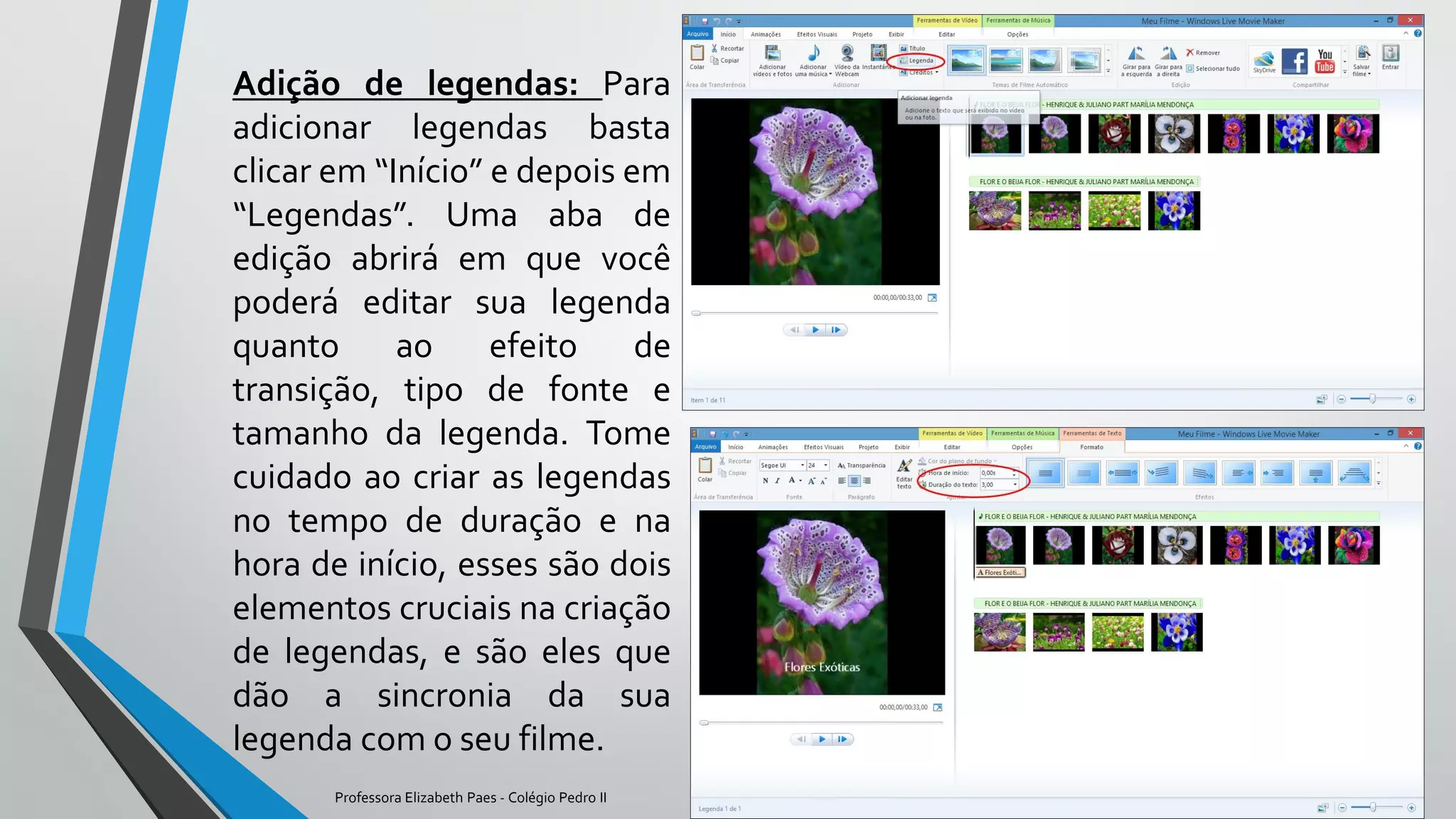This screenshot has height=819, width=1456.
Task: Open the Segoe UI font dropdown
Action: point(802,465)
